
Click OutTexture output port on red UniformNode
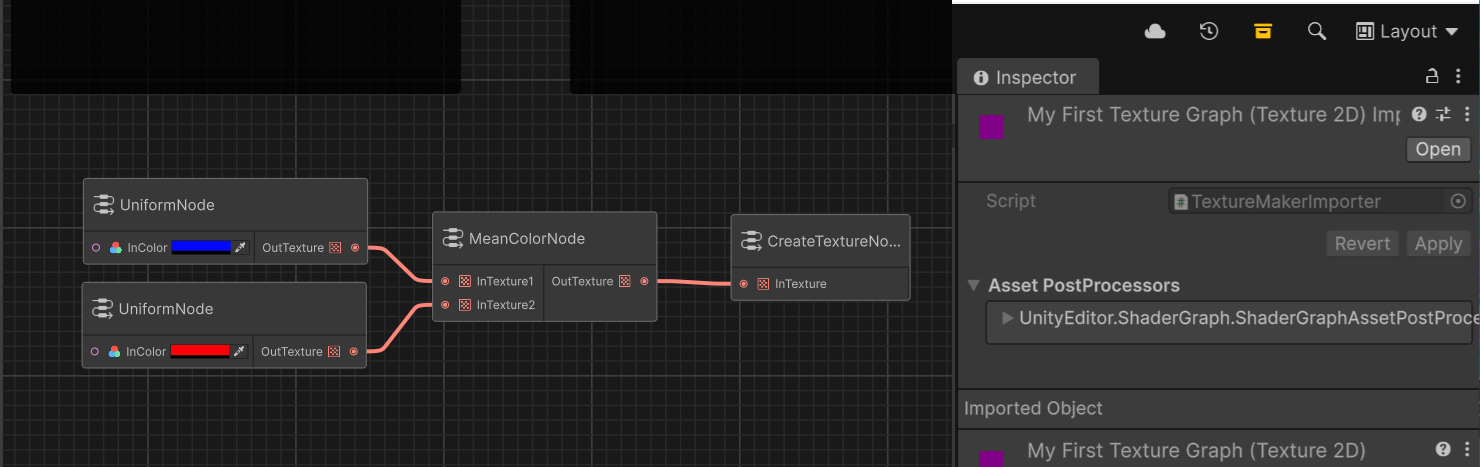click(x=354, y=351)
